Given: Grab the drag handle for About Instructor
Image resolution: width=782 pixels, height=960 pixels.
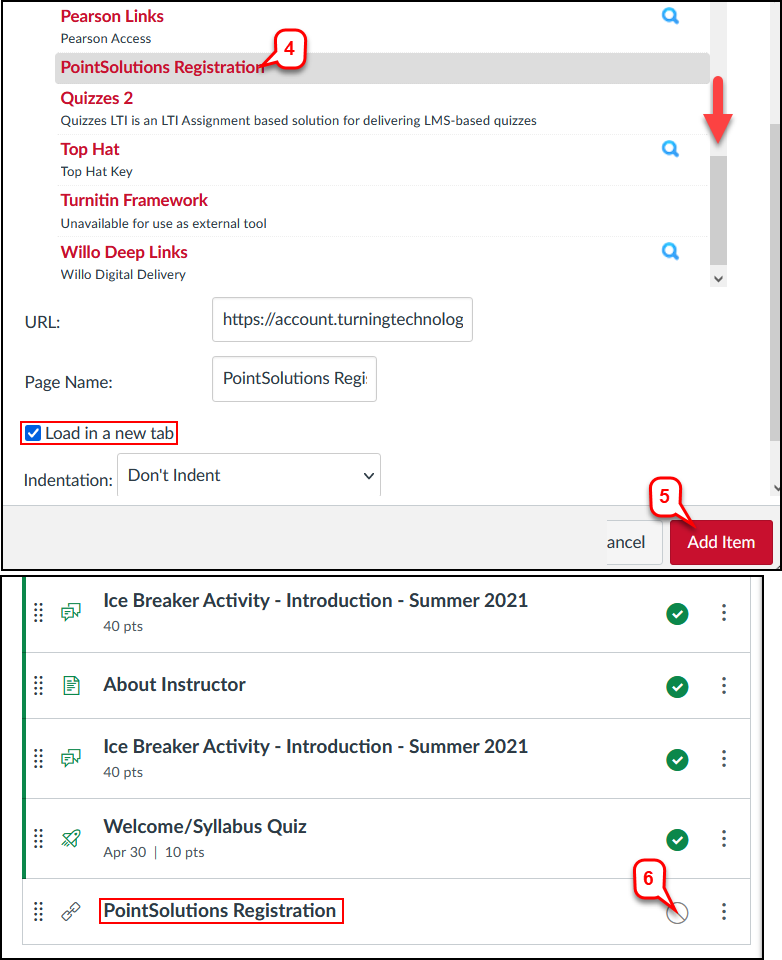Looking at the screenshot, I should click(39, 685).
